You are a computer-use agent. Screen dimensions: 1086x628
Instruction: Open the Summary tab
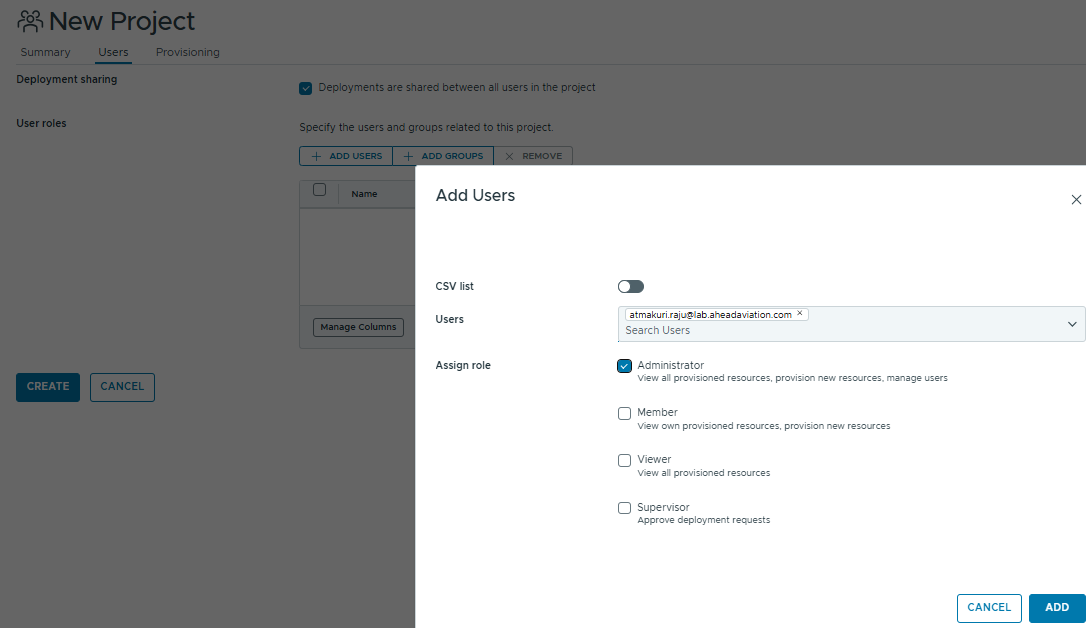point(45,52)
